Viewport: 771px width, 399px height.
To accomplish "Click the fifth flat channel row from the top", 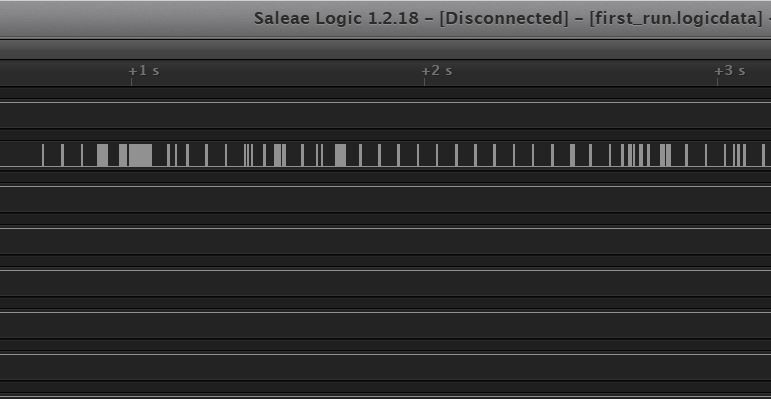I will click(x=386, y=325).
